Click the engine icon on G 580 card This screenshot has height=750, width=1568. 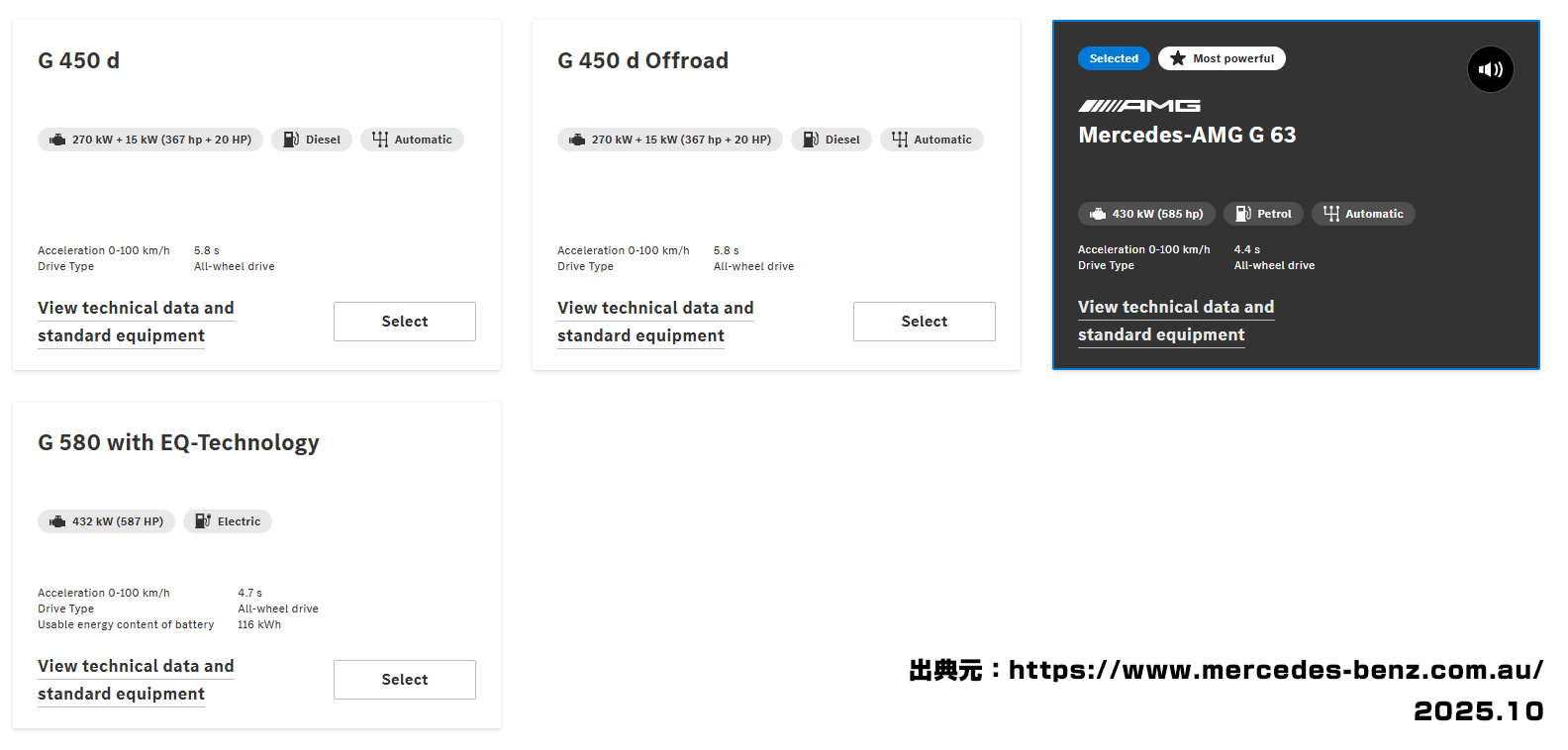pos(57,521)
